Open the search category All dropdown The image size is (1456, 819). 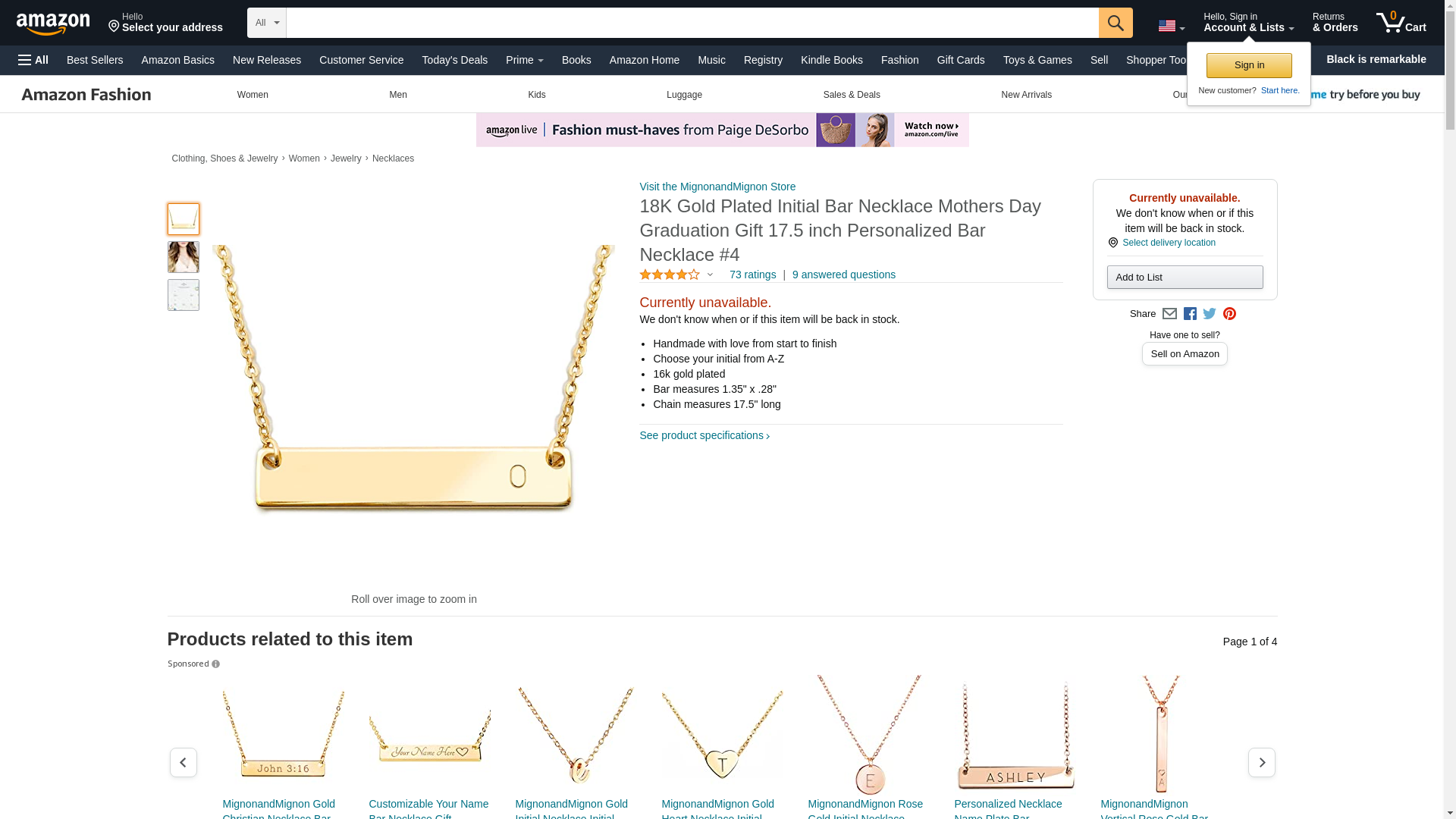click(x=267, y=23)
